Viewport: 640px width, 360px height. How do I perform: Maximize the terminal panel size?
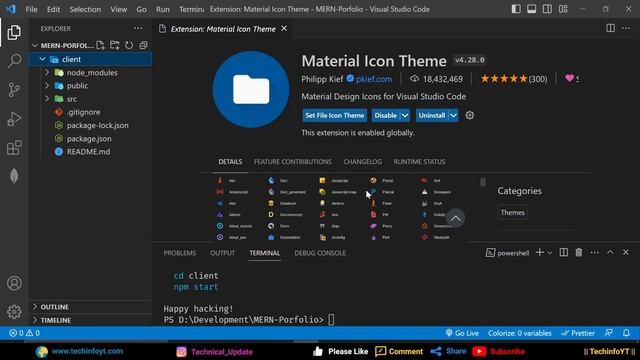click(x=610, y=253)
